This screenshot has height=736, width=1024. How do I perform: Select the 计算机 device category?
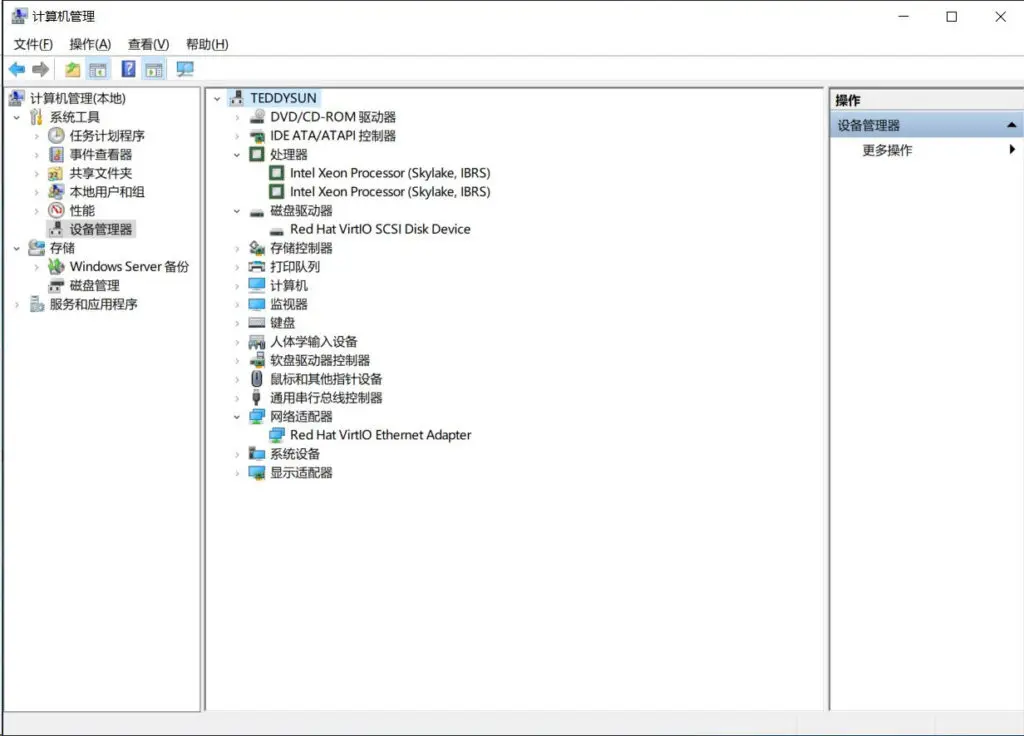289,285
